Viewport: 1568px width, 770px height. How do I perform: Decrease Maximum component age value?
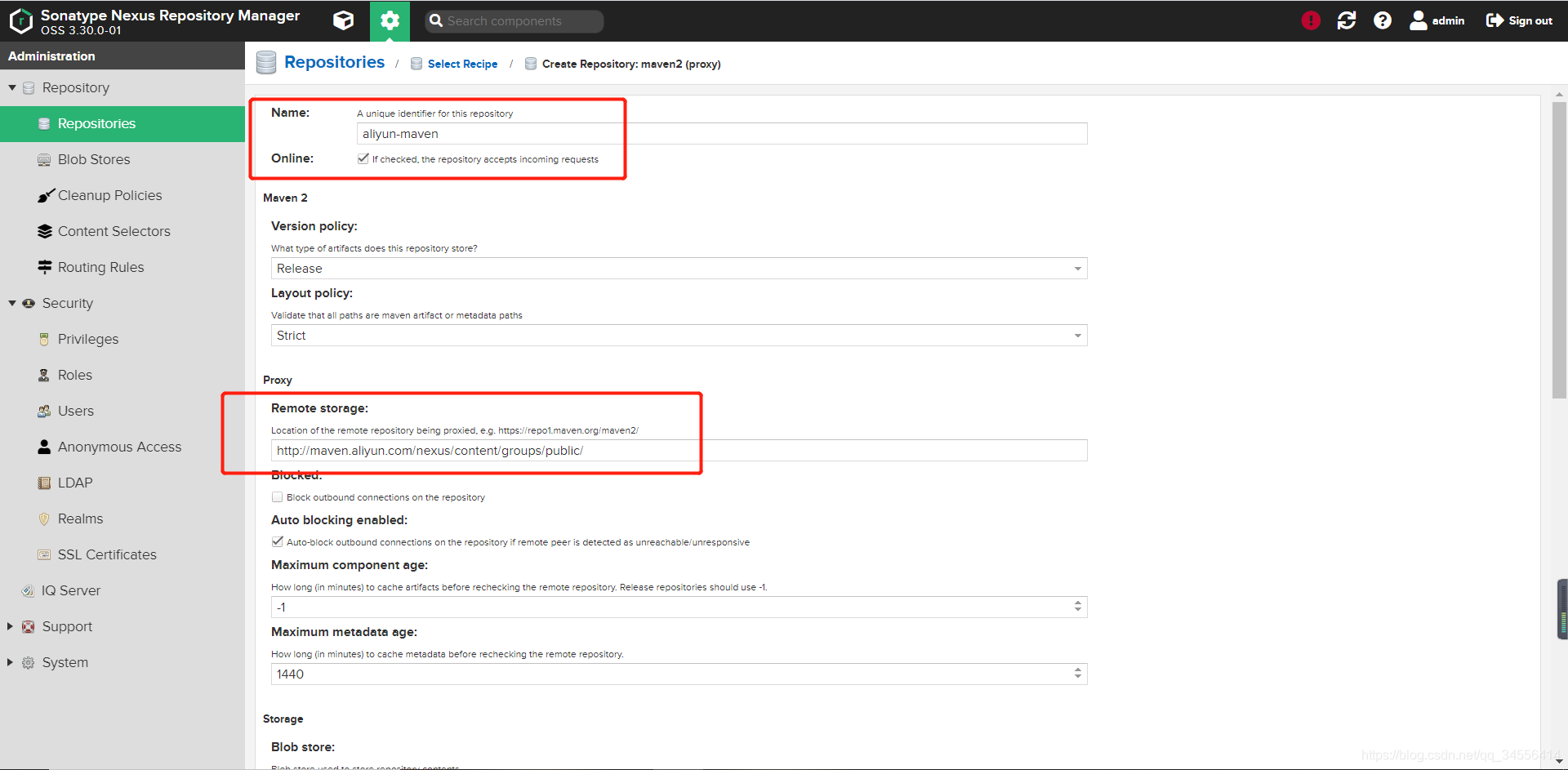tap(1078, 612)
